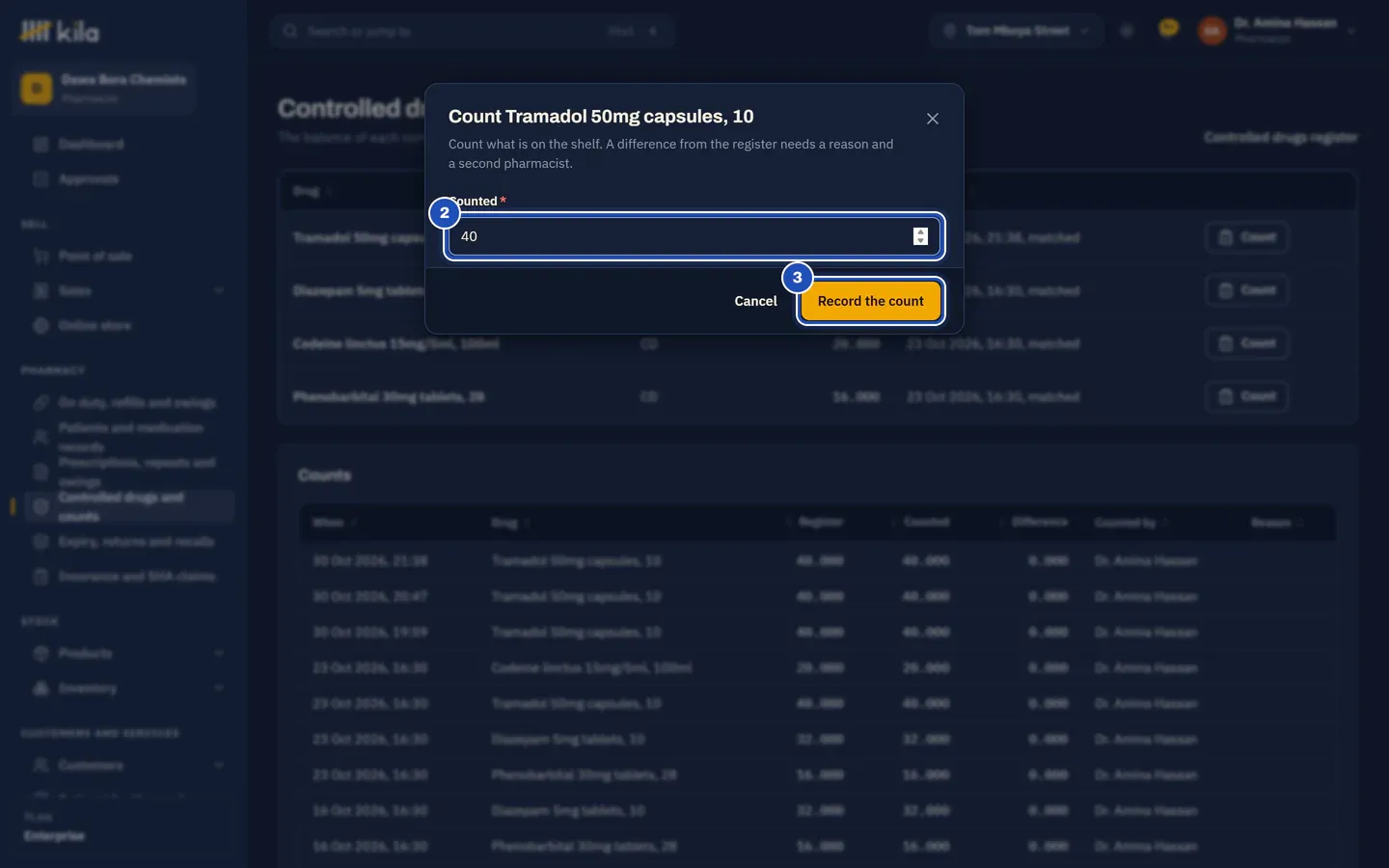Screen dimensions: 1389x868
Task: Expand the Products section in the sidebar
Action: (x=127, y=654)
